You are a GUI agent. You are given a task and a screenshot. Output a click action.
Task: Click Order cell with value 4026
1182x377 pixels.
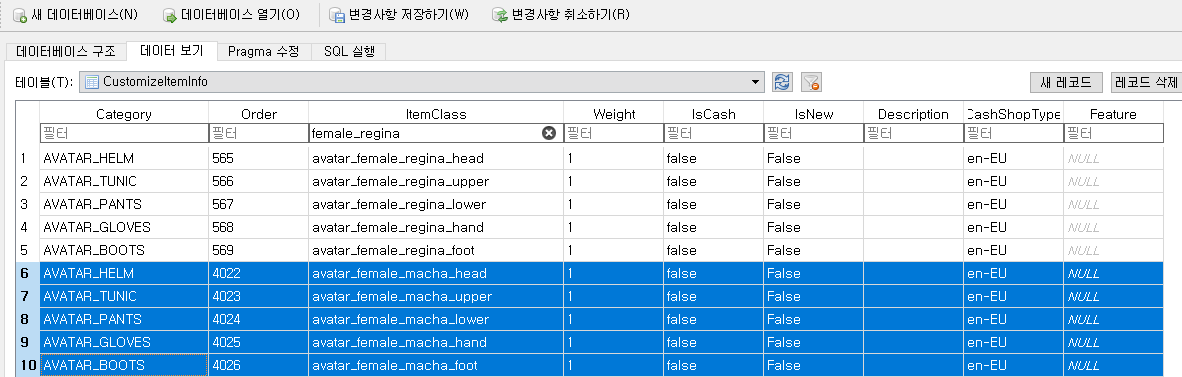coord(259,365)
